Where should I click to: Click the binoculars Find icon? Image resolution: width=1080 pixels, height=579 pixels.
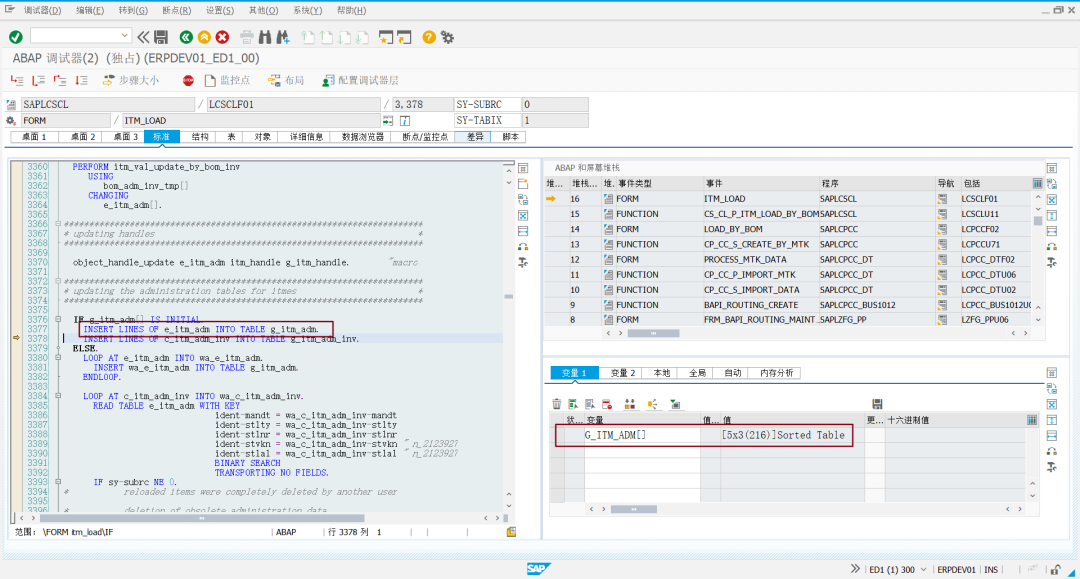264,37
